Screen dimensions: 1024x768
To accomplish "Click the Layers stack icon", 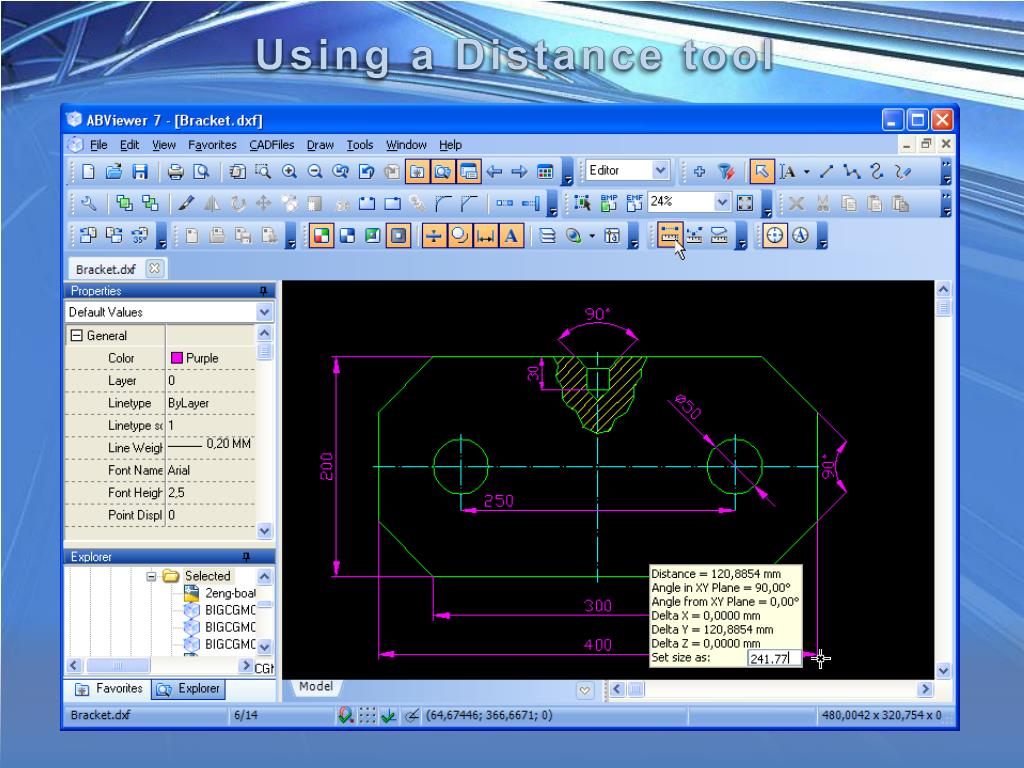I will 547,236.
